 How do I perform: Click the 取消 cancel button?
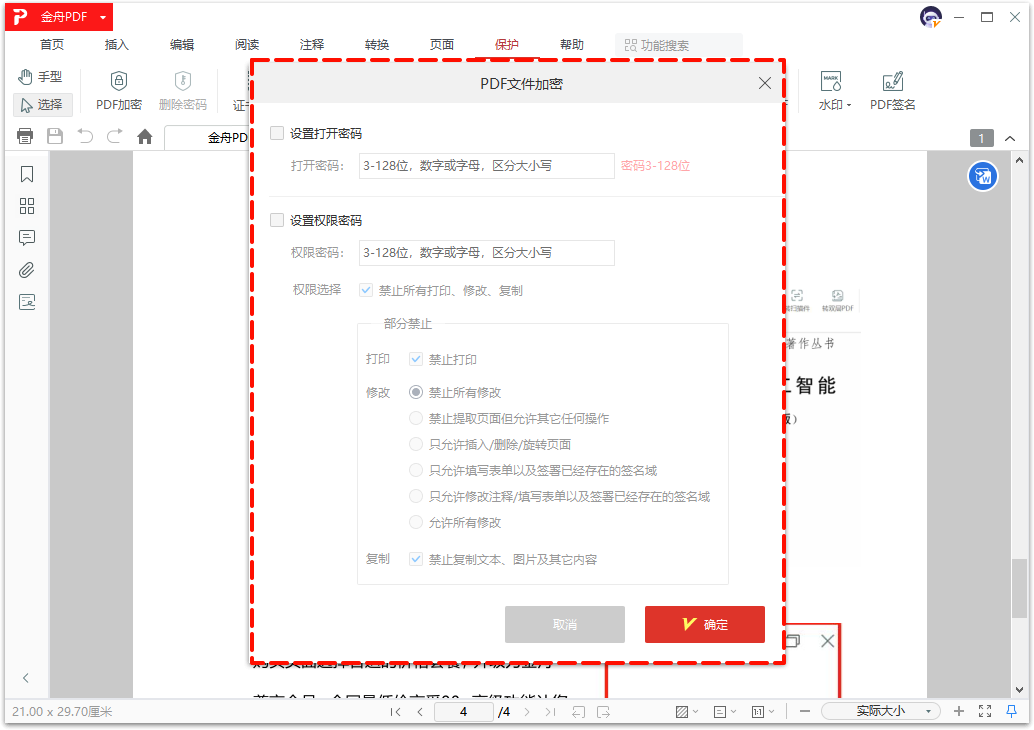click(x=564, y=624)
